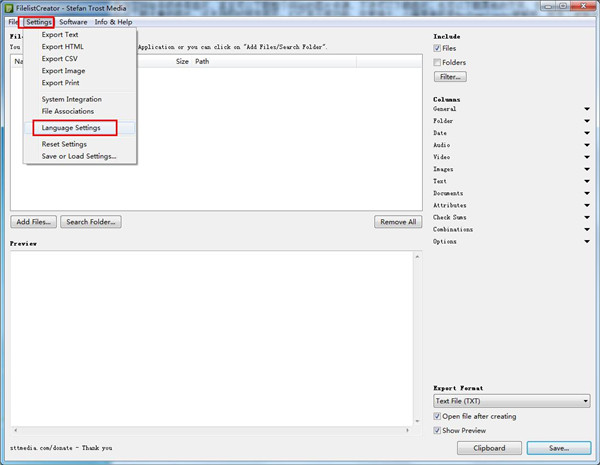Click the Search Folder... button

click(91, 222)
